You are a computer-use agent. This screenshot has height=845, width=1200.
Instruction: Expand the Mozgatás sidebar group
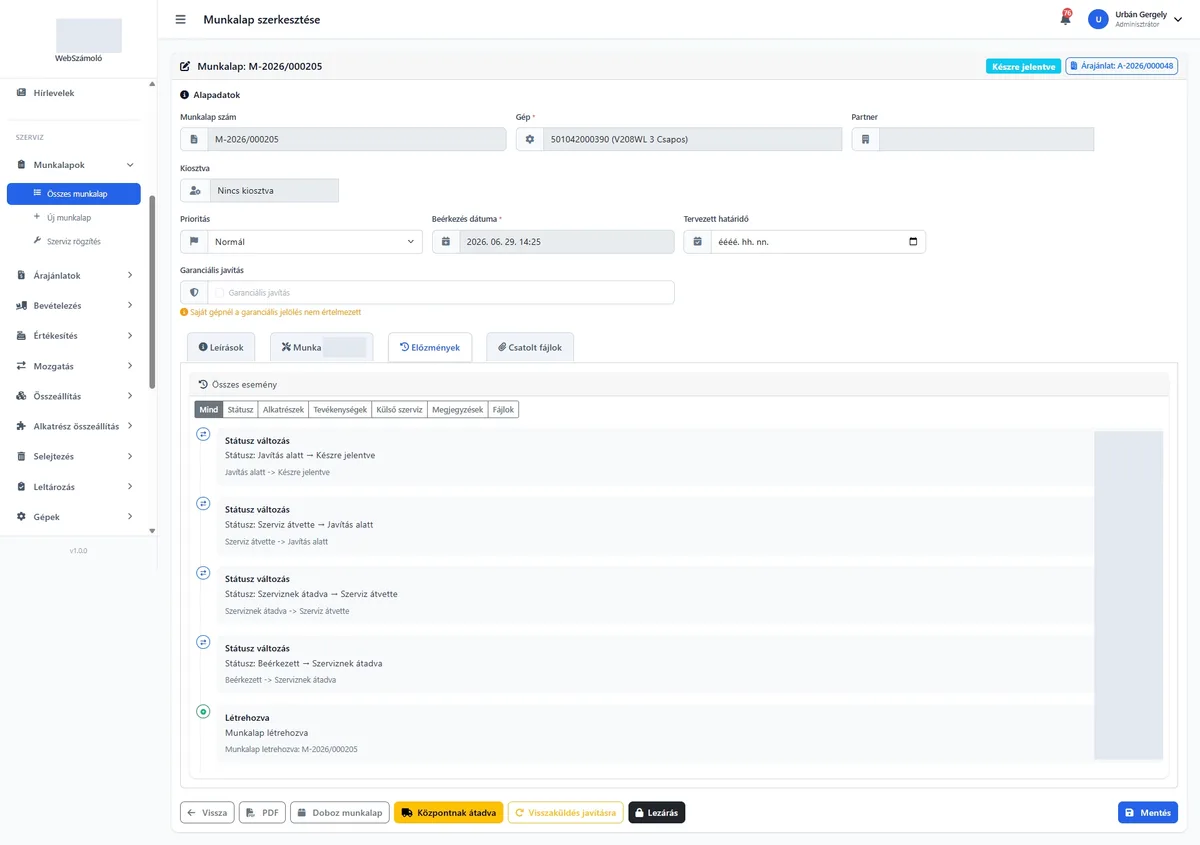pos(130,366)
